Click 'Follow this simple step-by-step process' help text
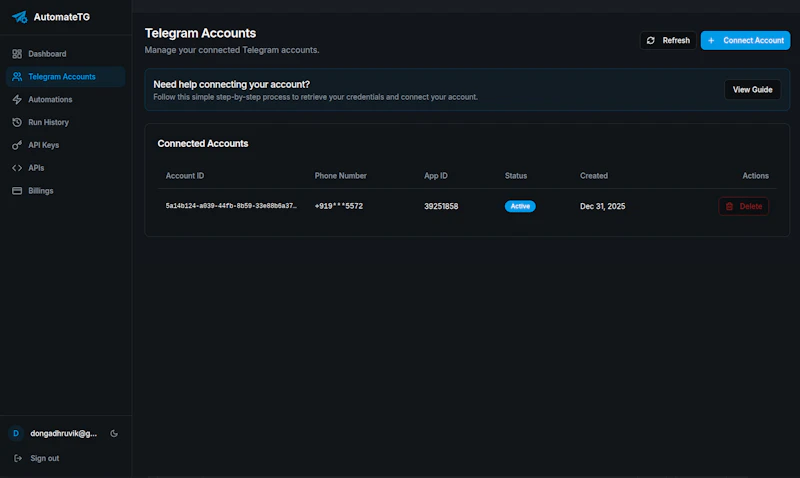Viewport: 800px width, 478px height. point(315,97)
